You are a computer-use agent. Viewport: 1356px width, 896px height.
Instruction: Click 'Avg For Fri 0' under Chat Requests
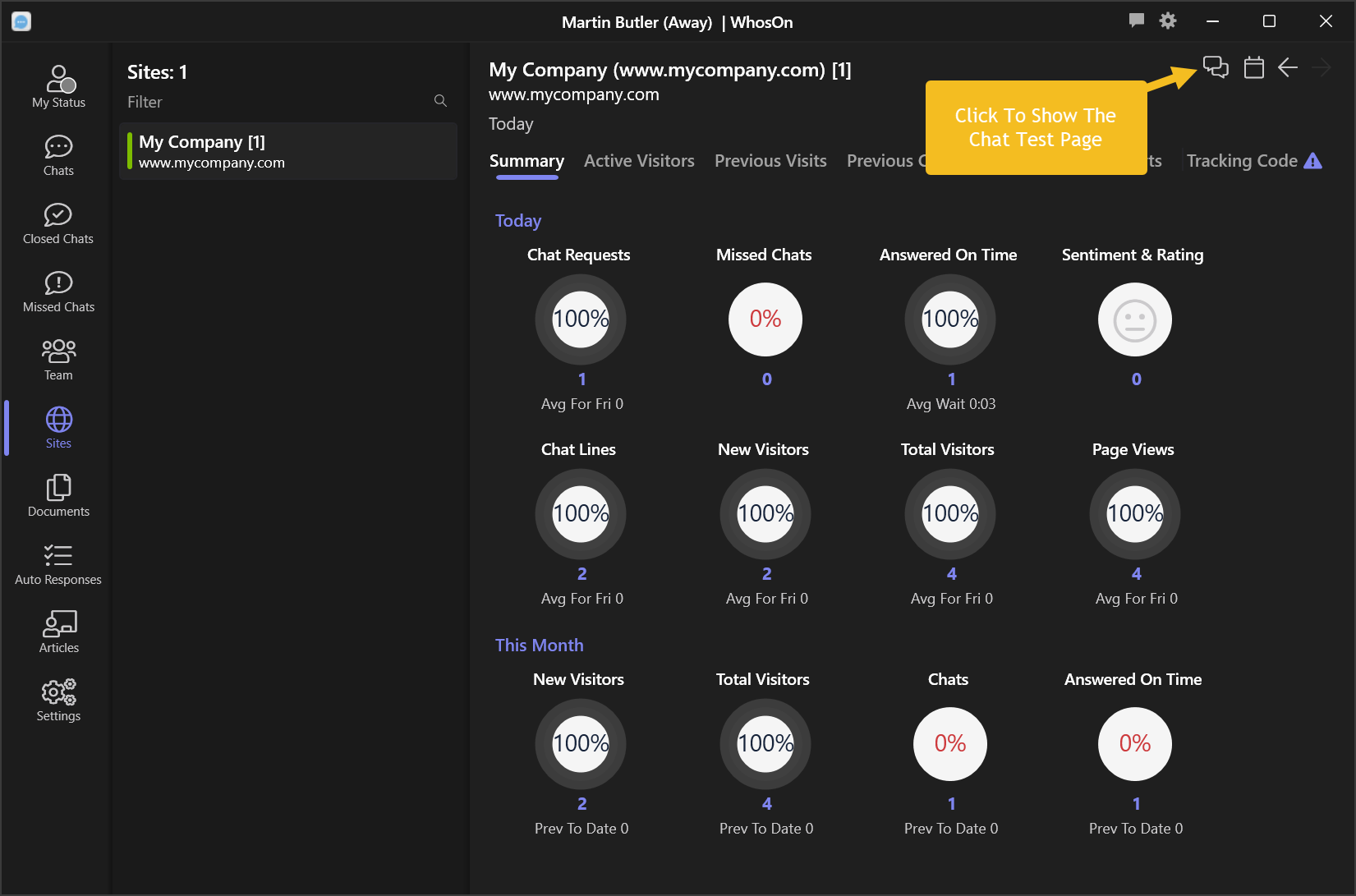582,404
